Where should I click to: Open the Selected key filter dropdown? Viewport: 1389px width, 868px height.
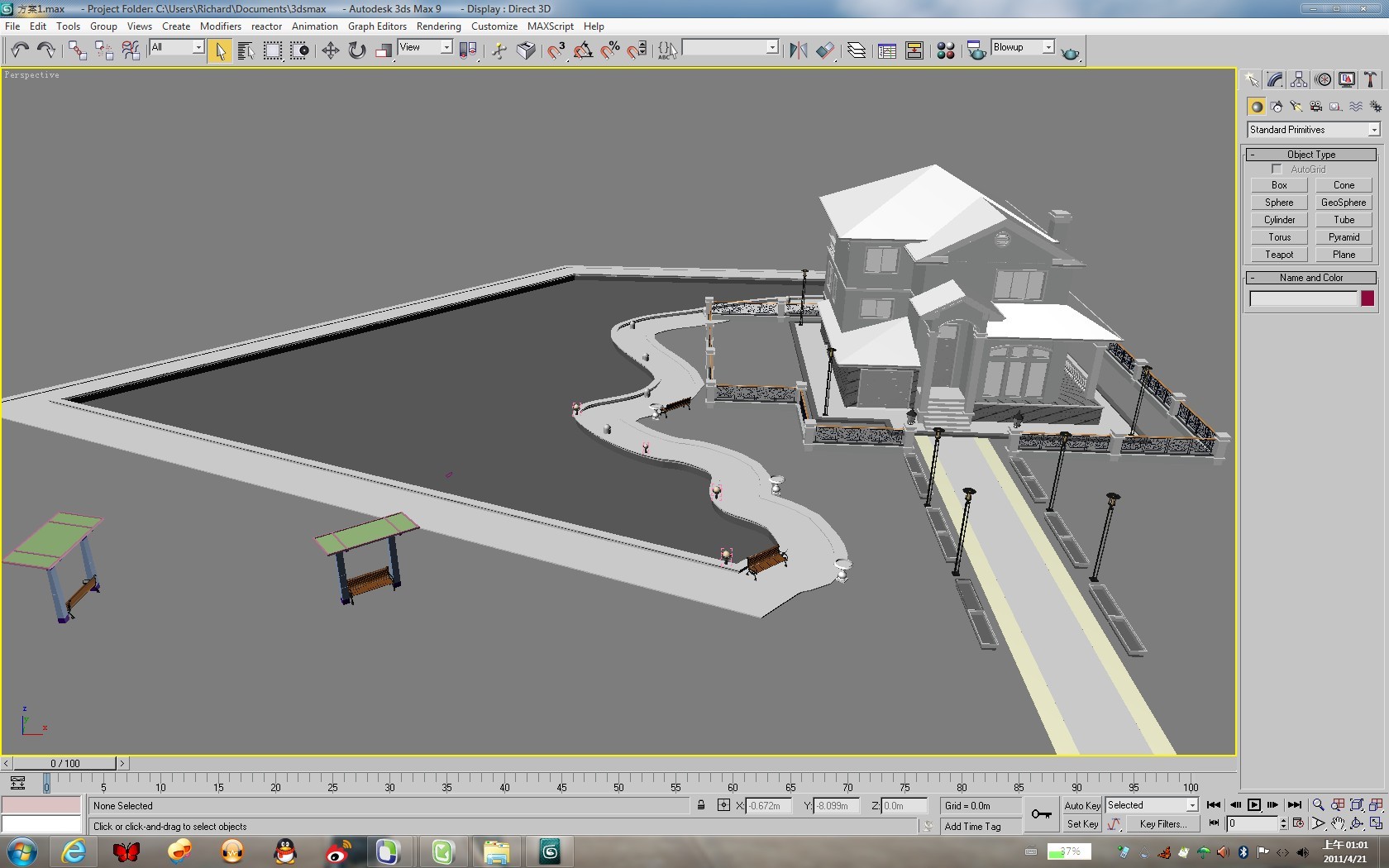tap(1152, 805)
